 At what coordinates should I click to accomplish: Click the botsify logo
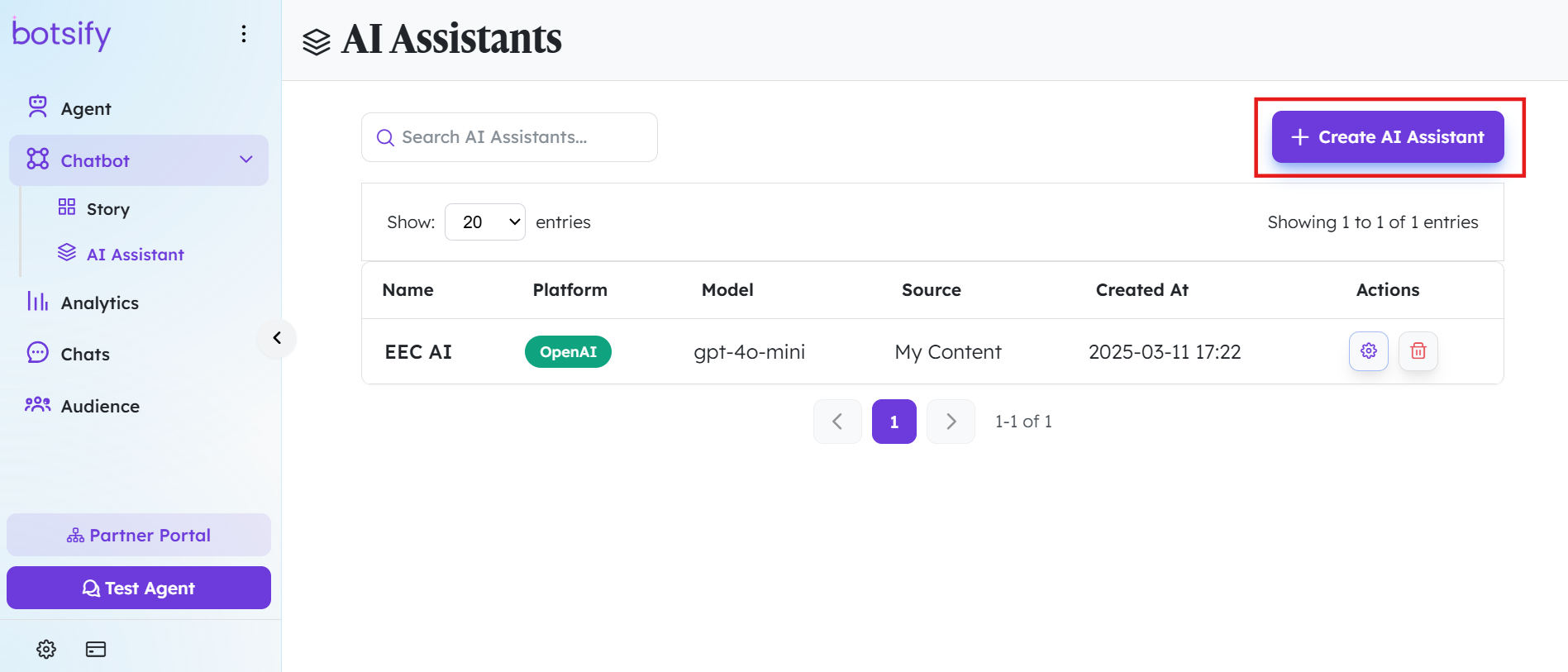[x=61, y=34]
